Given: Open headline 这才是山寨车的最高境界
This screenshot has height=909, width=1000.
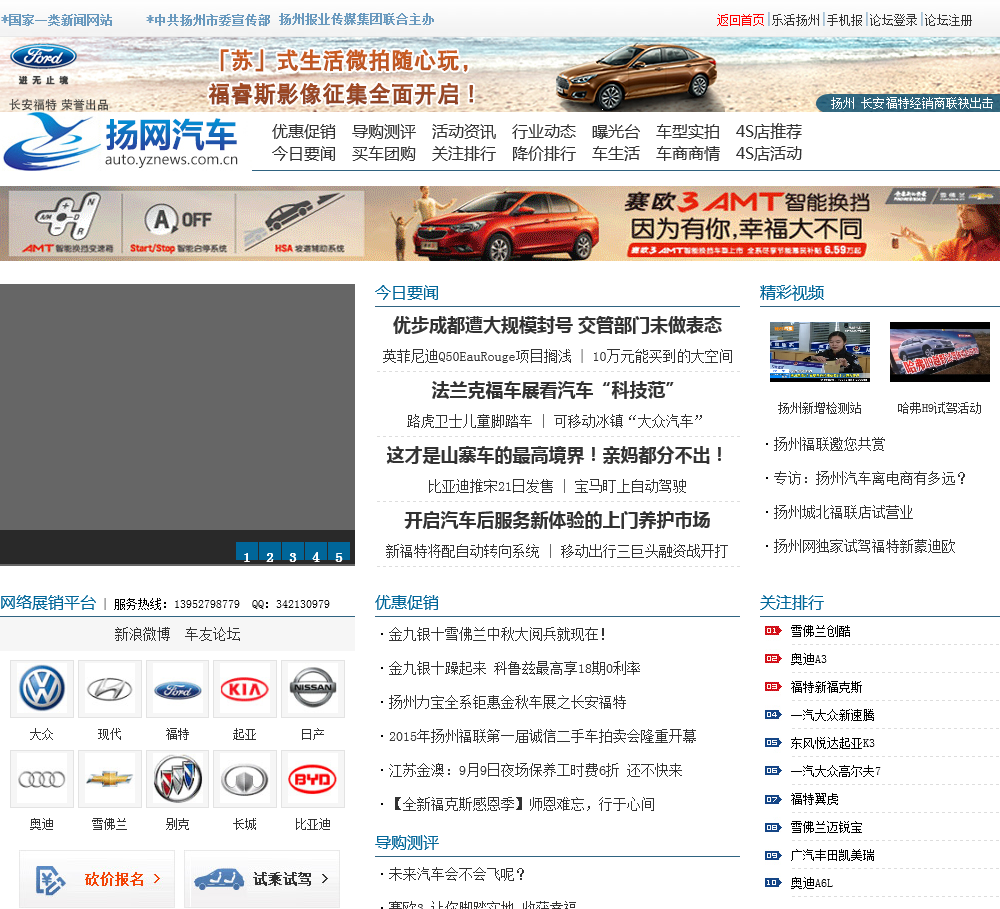Looking at the screenshot, I should (x=555, y=455).
